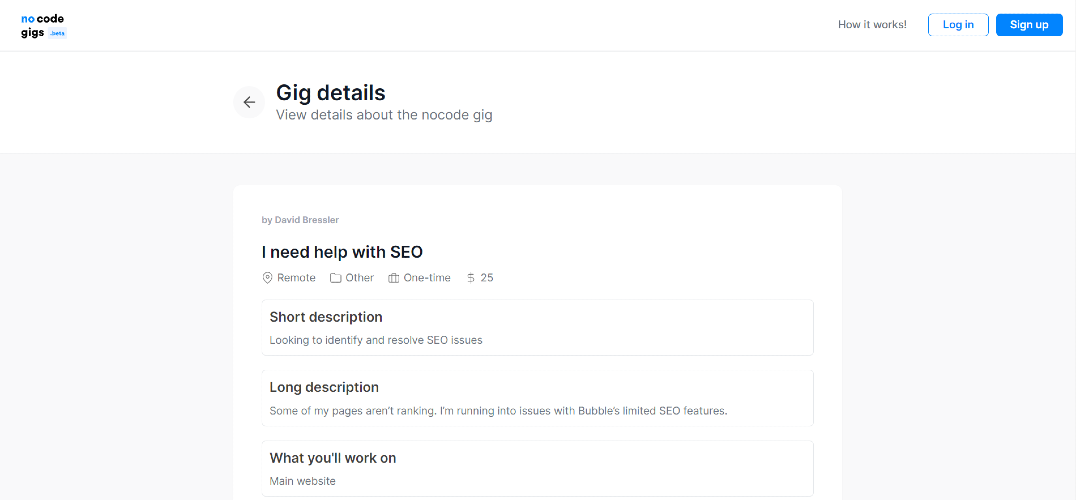Viewport: 1076px width, 500px height.
Task: Click the briefcase icon beside One-time
Action: click(x=393, y=278)
